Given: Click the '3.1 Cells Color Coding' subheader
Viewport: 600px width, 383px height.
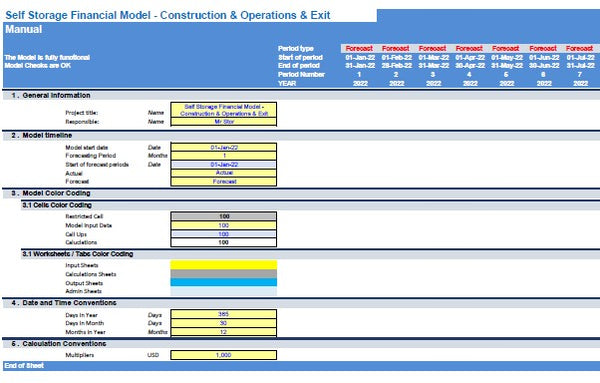Looking at the screenshot, I should (57, 205).
